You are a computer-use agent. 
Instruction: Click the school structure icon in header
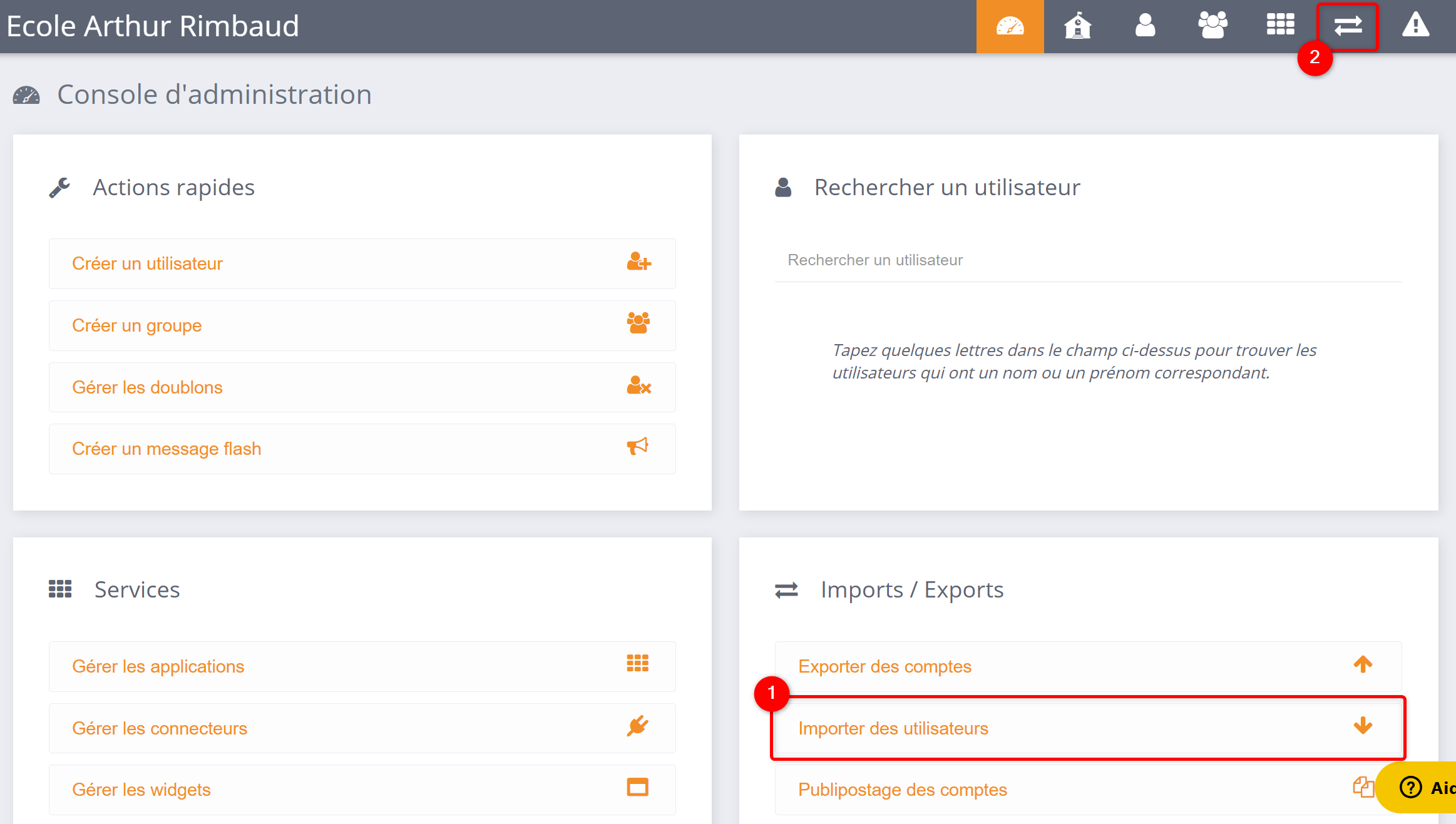click(1077, 26)
